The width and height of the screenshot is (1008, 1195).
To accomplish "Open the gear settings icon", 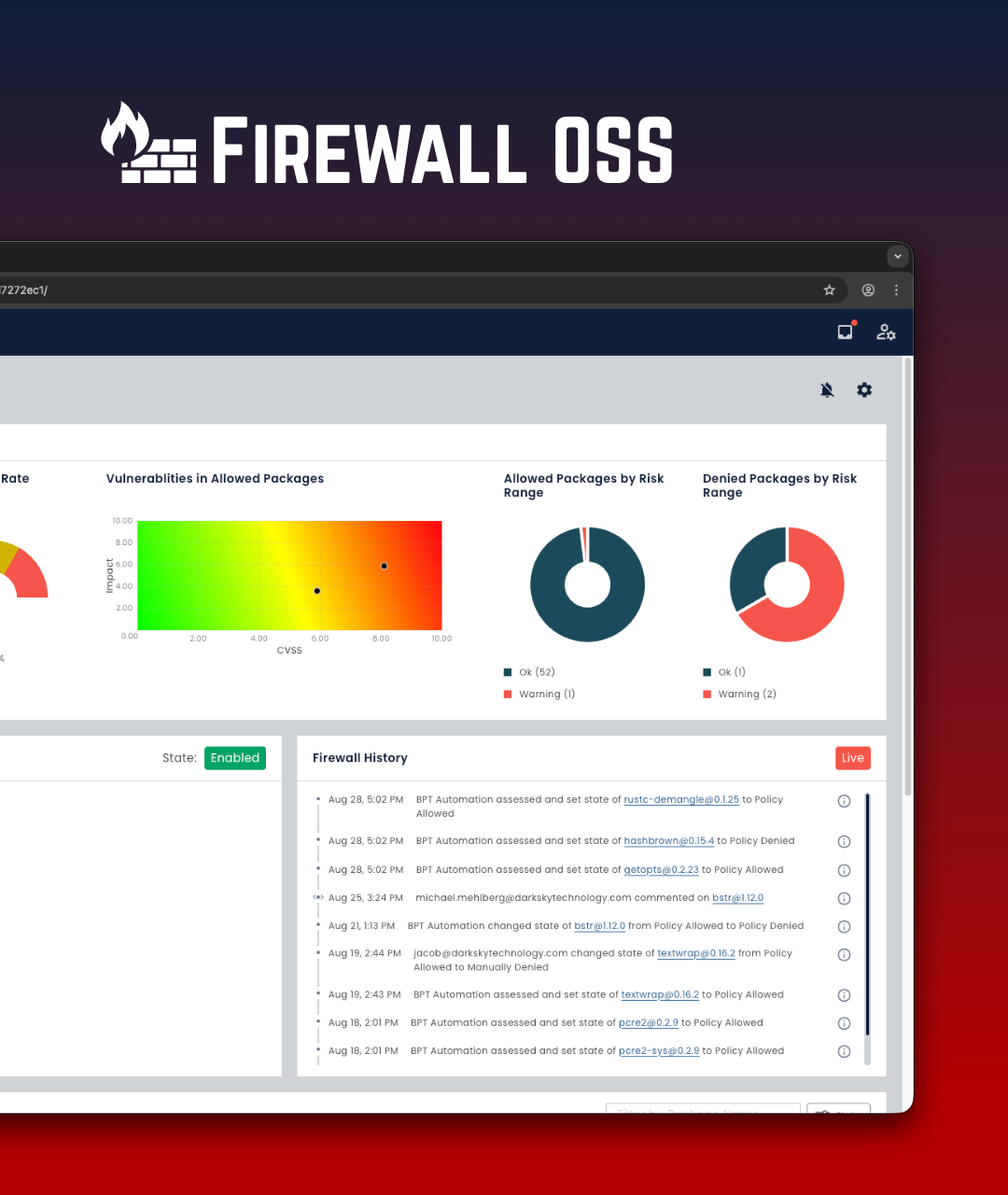I will click(864, 390).
